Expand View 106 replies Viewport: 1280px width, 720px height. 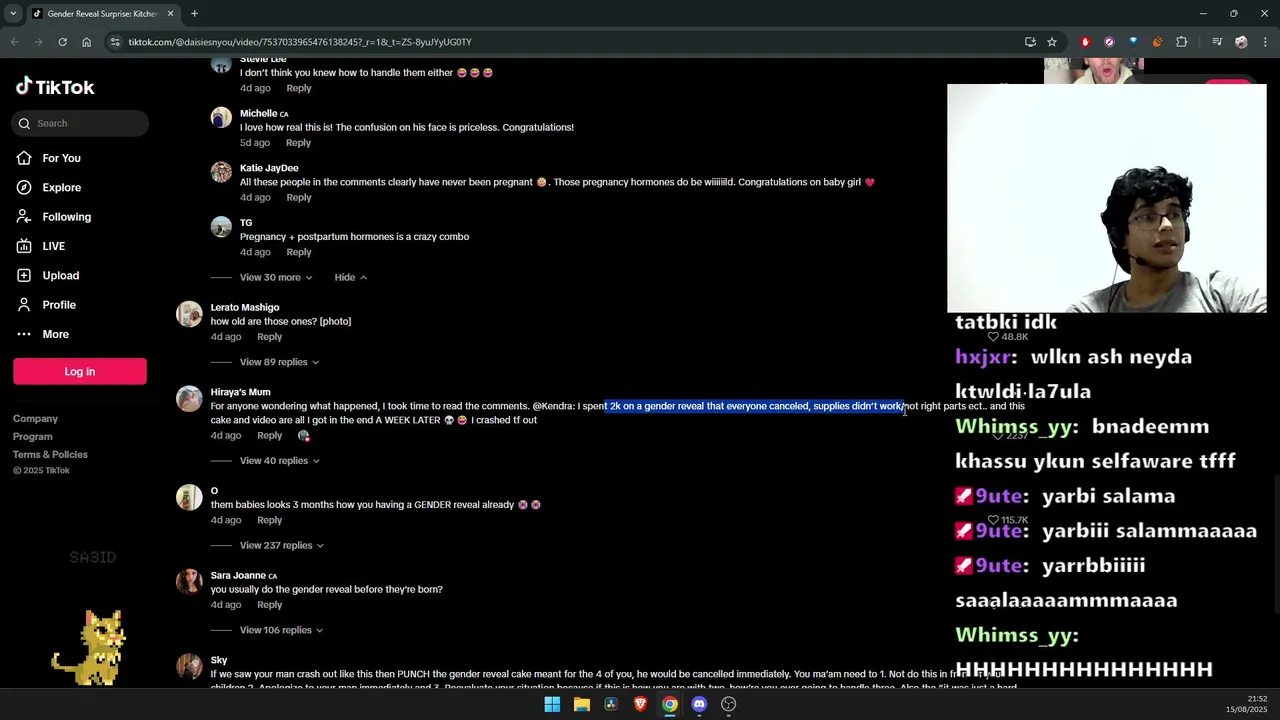point(282,630)
